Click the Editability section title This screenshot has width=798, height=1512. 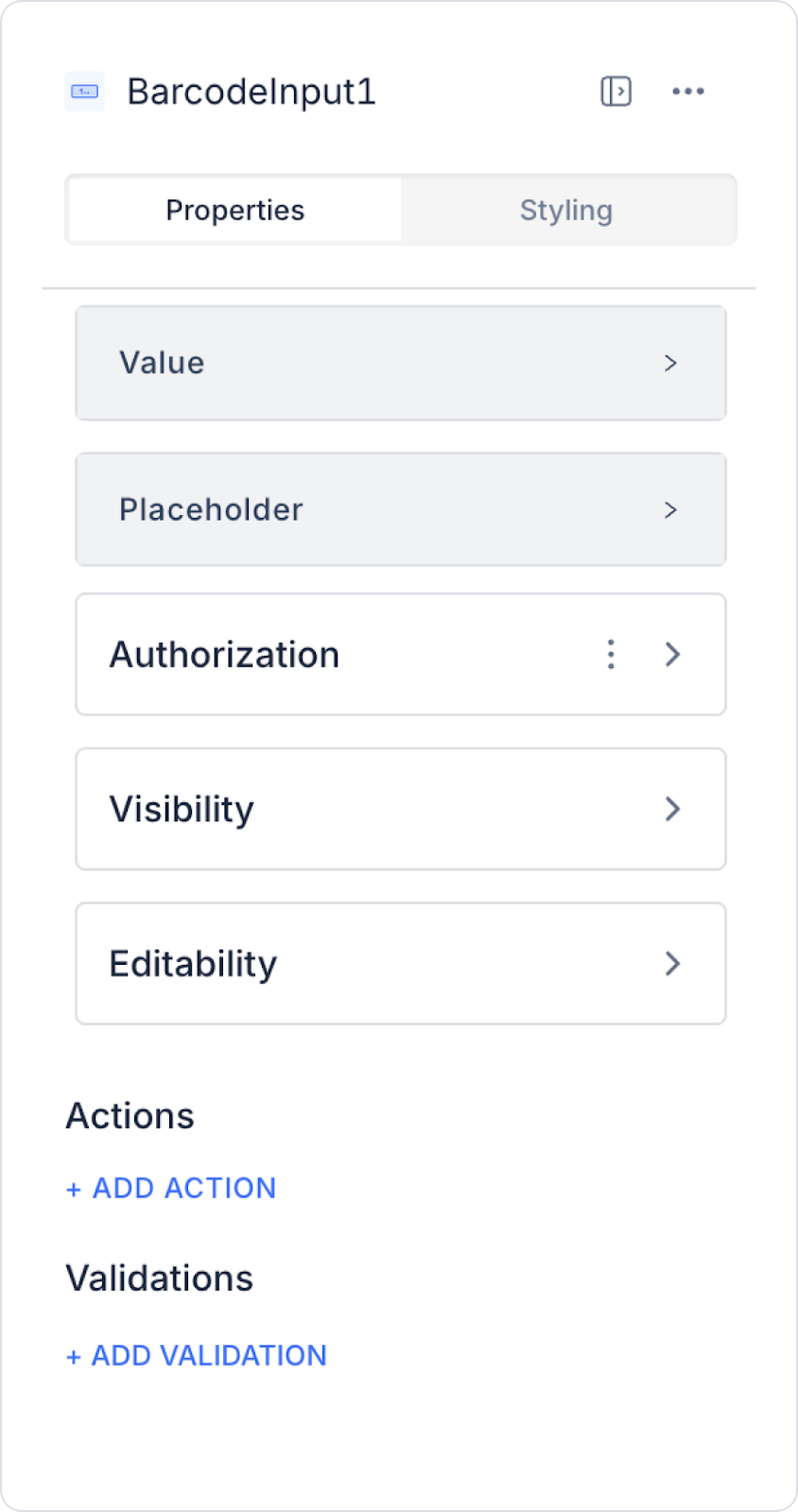point(193,964)
